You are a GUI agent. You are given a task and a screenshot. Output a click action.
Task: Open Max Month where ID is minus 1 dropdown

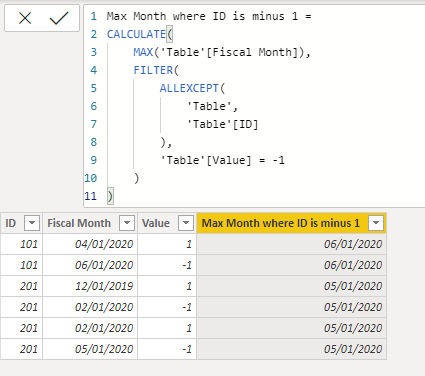click(x=376, y=223)
